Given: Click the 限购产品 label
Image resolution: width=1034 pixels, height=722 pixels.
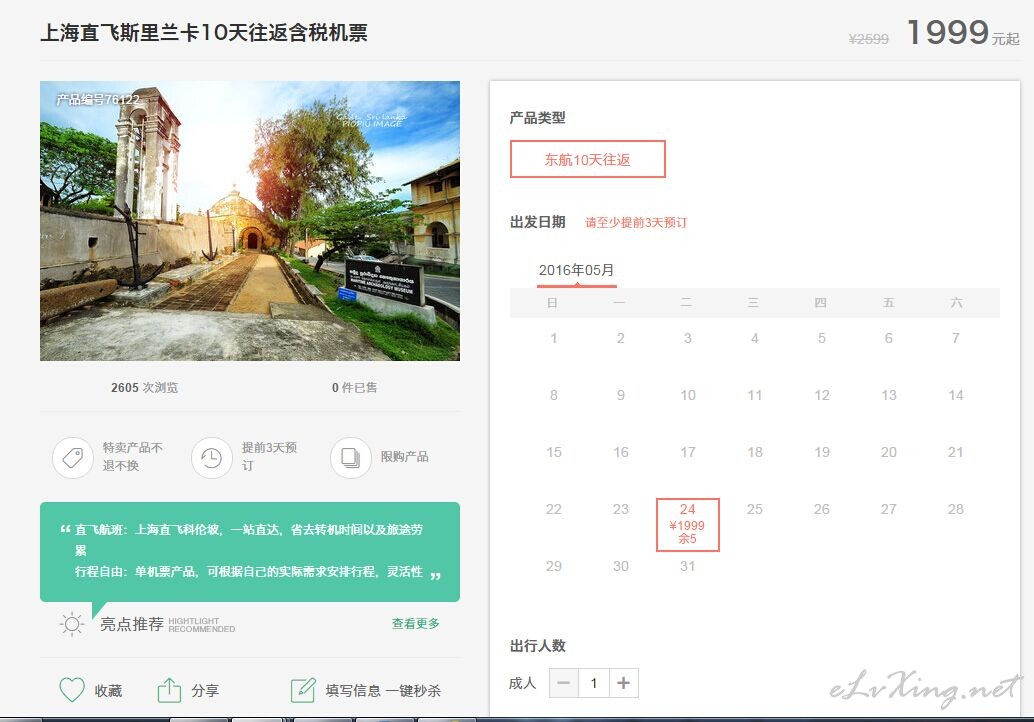Looking at the screenshot, I should (405, 456).
